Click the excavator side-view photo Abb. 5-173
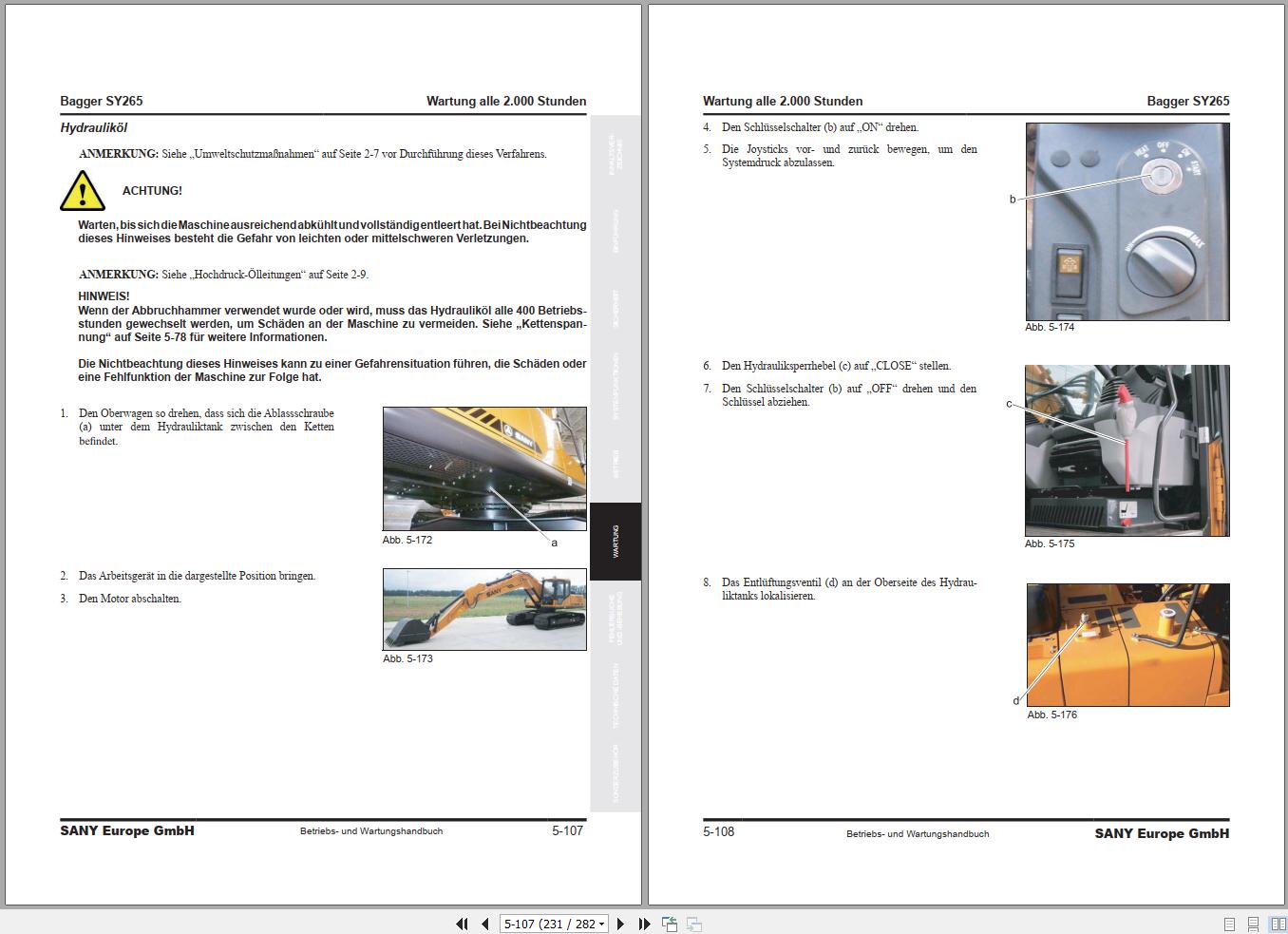Screen dimensions: 1288x934 [x=484, y=609]
